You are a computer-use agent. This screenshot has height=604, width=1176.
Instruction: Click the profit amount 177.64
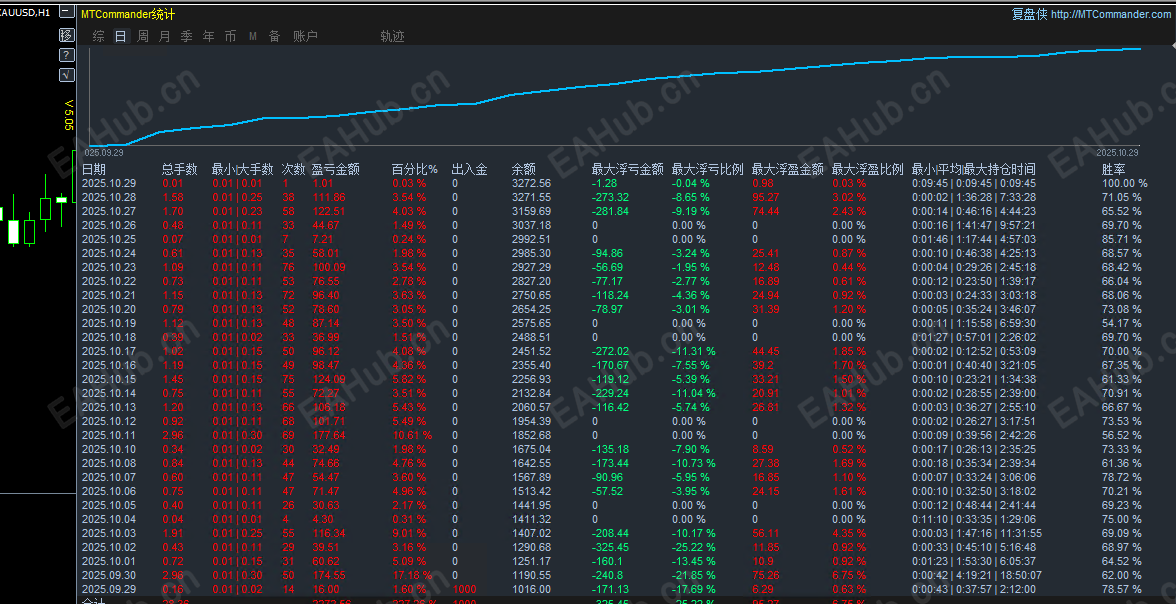[328, 435]
